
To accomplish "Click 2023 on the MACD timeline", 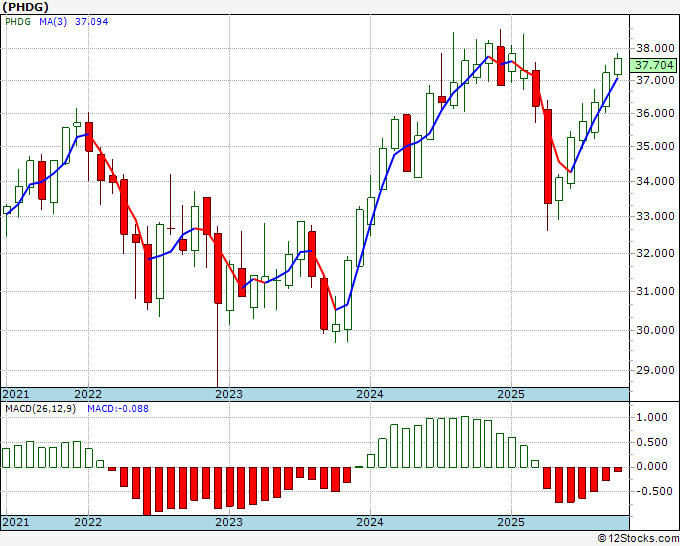I will point(229,522).
